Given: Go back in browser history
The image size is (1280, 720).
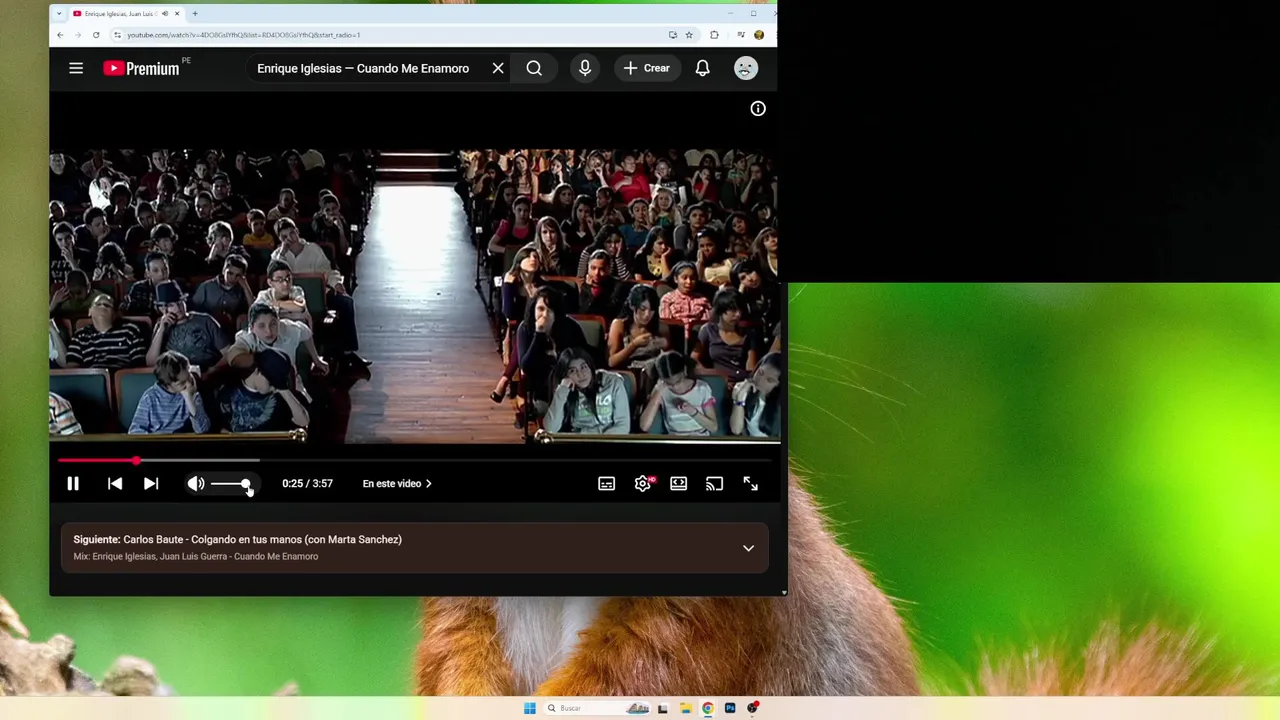Looking at the screenshot, I should pos(60,35).
